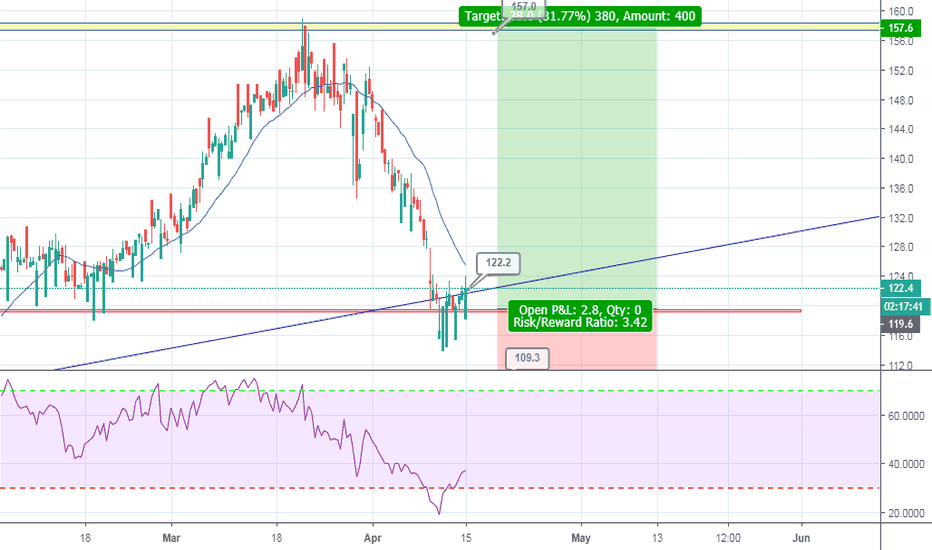The height and width of the screenshot is (550, 932).
Task: Click the 160.0 price scale value
Action: 901,11
